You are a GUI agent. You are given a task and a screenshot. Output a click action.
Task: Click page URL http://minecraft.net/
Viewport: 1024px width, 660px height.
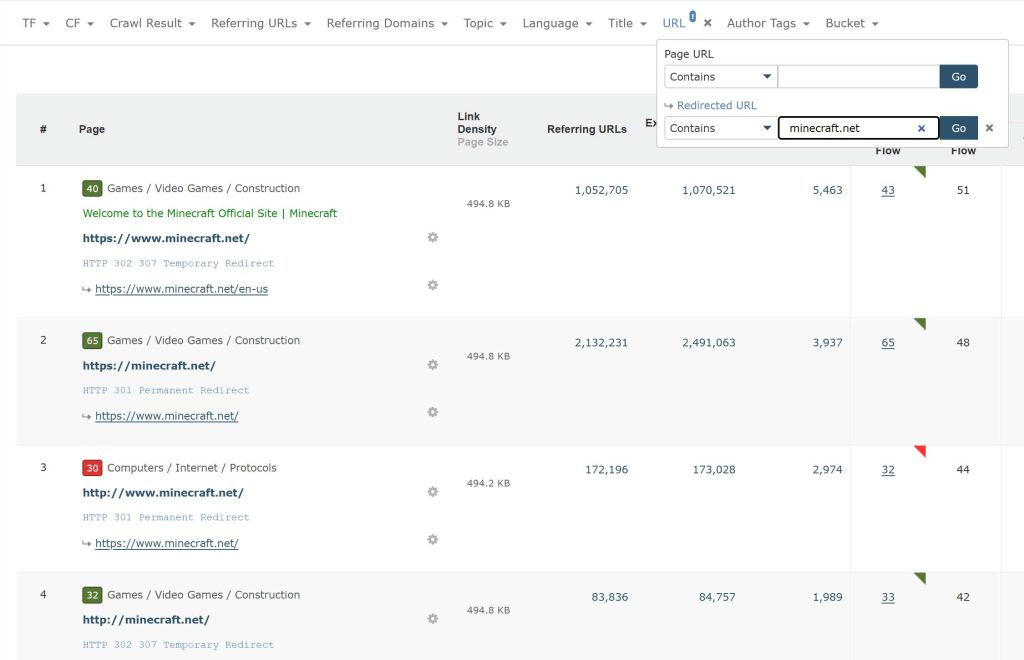[146, 620]
